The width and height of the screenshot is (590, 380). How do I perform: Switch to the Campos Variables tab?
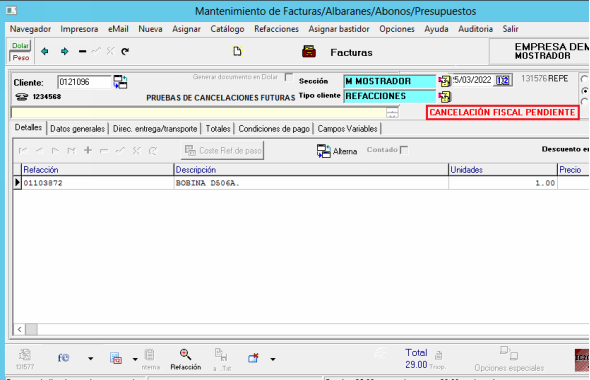pos(347,129)
